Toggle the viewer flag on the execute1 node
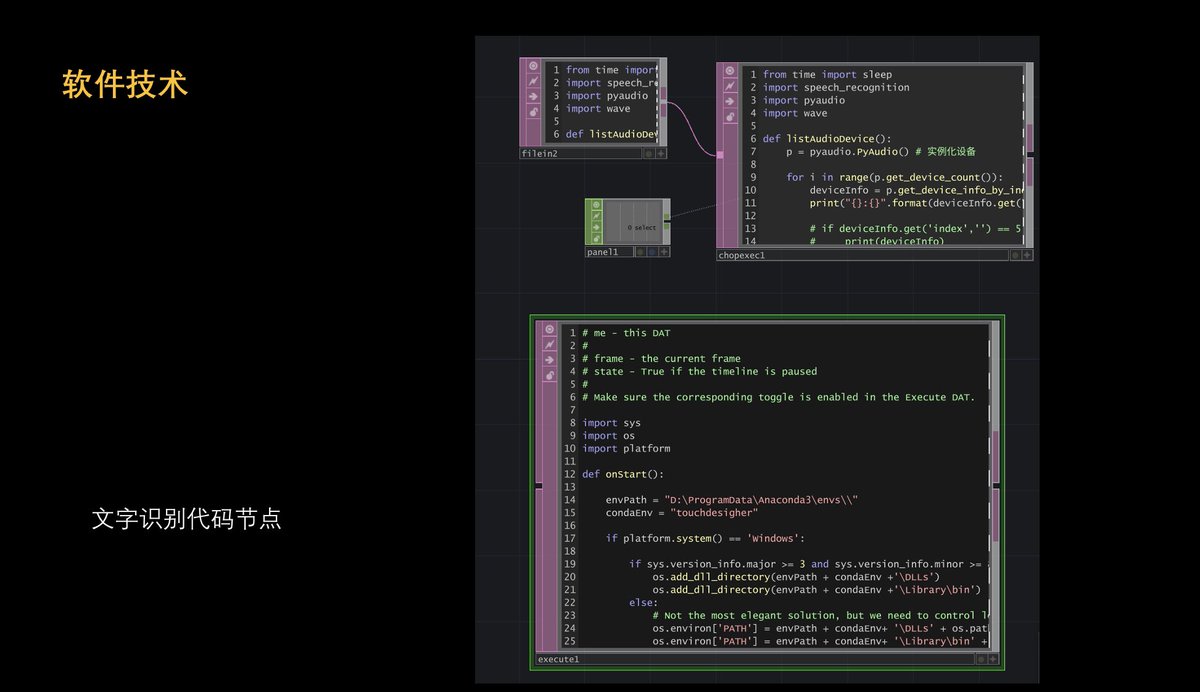This screenshot has width=1200, height=692. click(549, 329)
